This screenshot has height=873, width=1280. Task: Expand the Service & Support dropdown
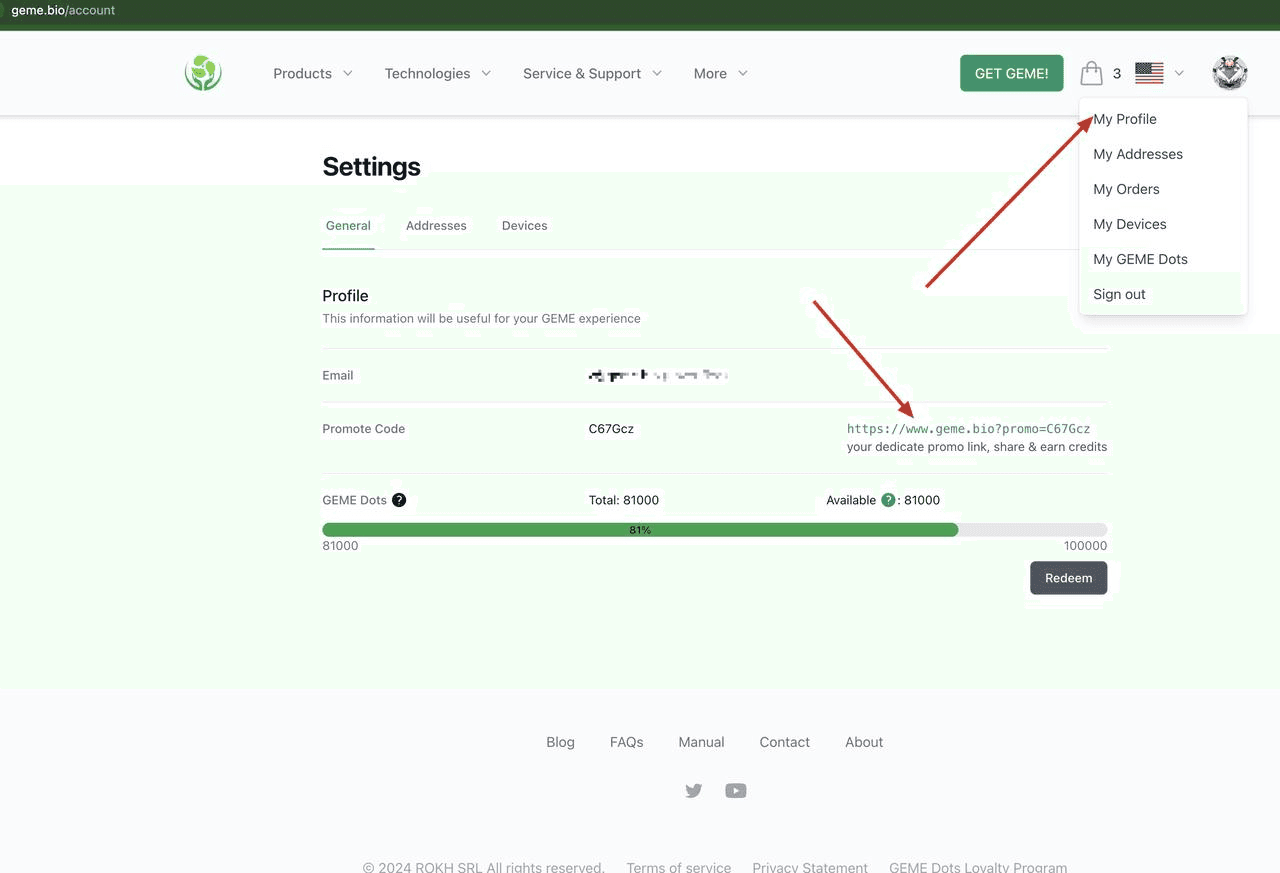(x=590, y=73)
